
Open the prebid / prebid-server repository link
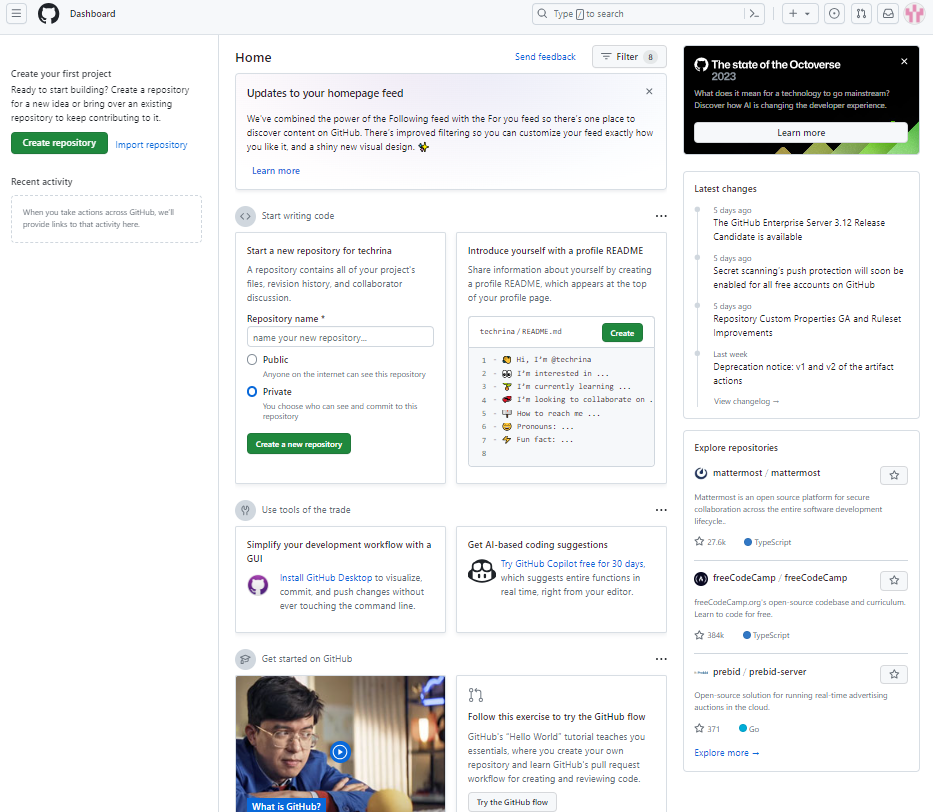point(759,672)
